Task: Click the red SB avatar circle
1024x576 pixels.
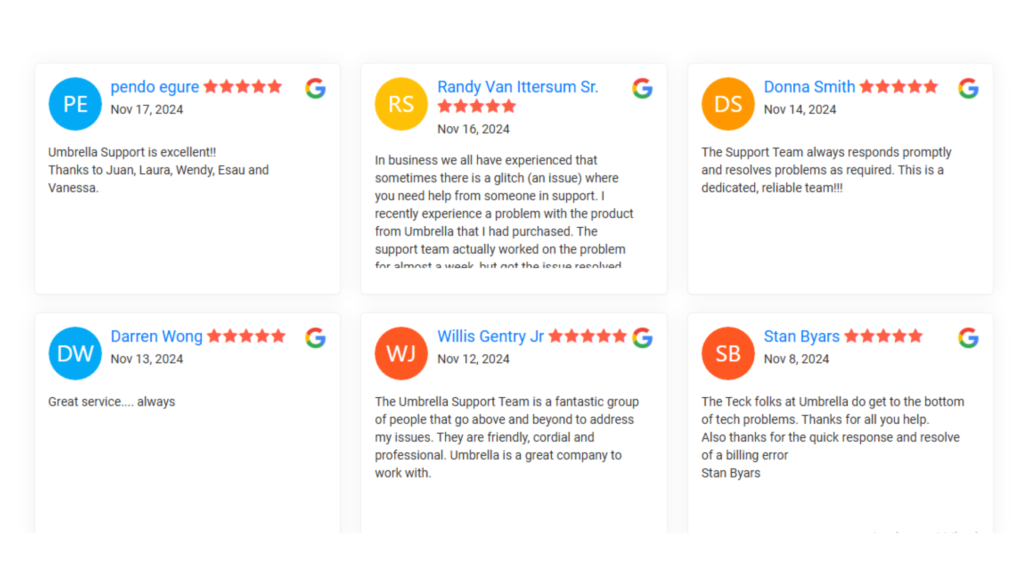Action: coord(728,353)
